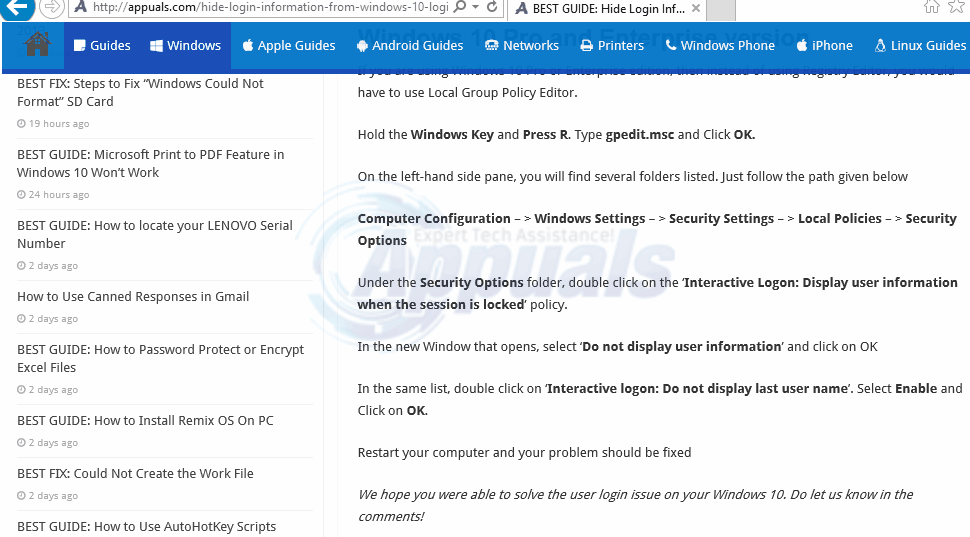Click the search magnifier in address bar
The height and width of the screenshot is (537, 970).
(x=459, y=7)
